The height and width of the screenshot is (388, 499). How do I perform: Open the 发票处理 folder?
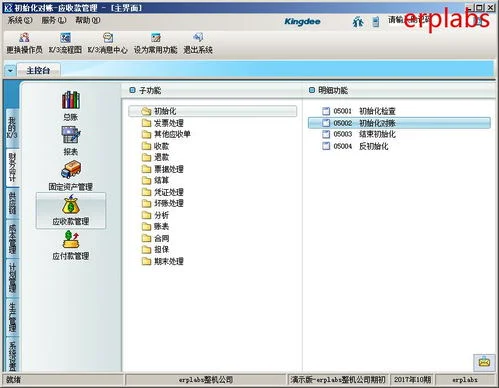coord(163,123)
